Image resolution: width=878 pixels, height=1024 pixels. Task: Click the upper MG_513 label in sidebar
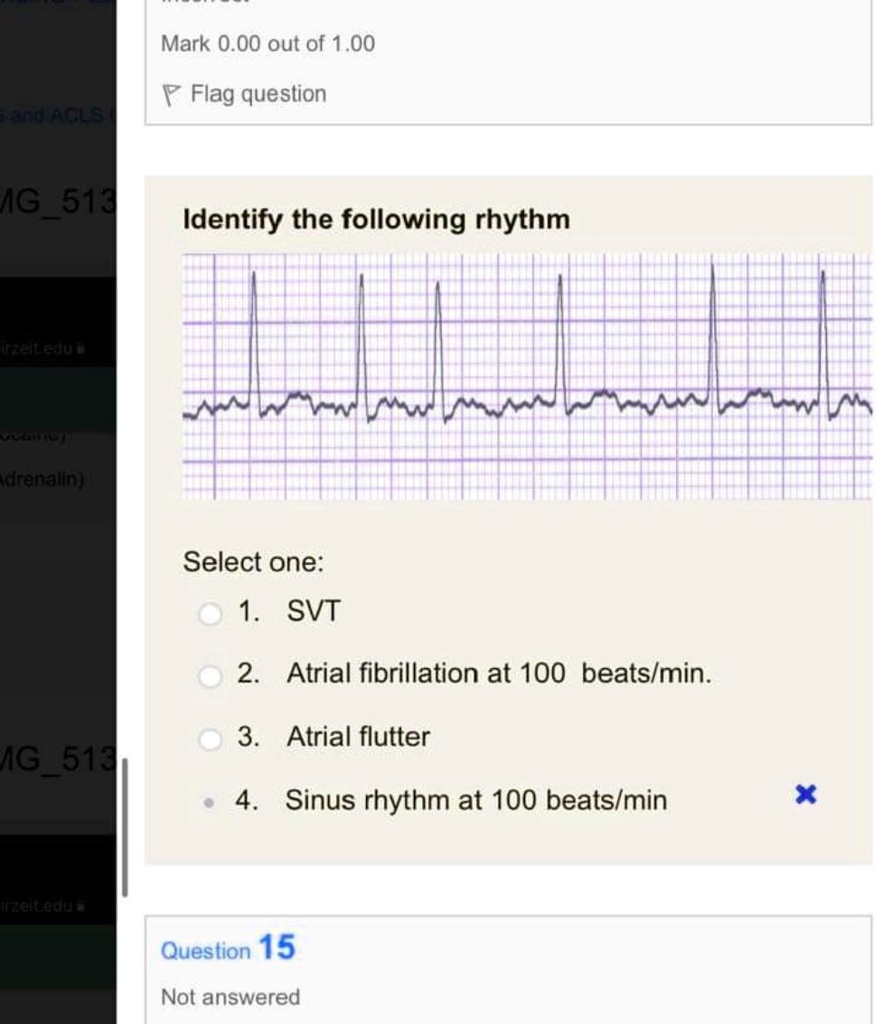57,202
